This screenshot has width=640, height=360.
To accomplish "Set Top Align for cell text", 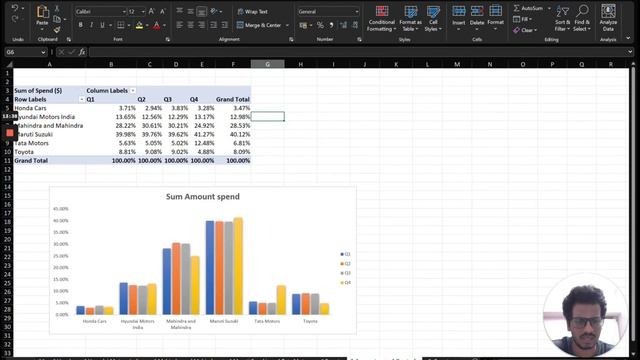I will point(180,11).
